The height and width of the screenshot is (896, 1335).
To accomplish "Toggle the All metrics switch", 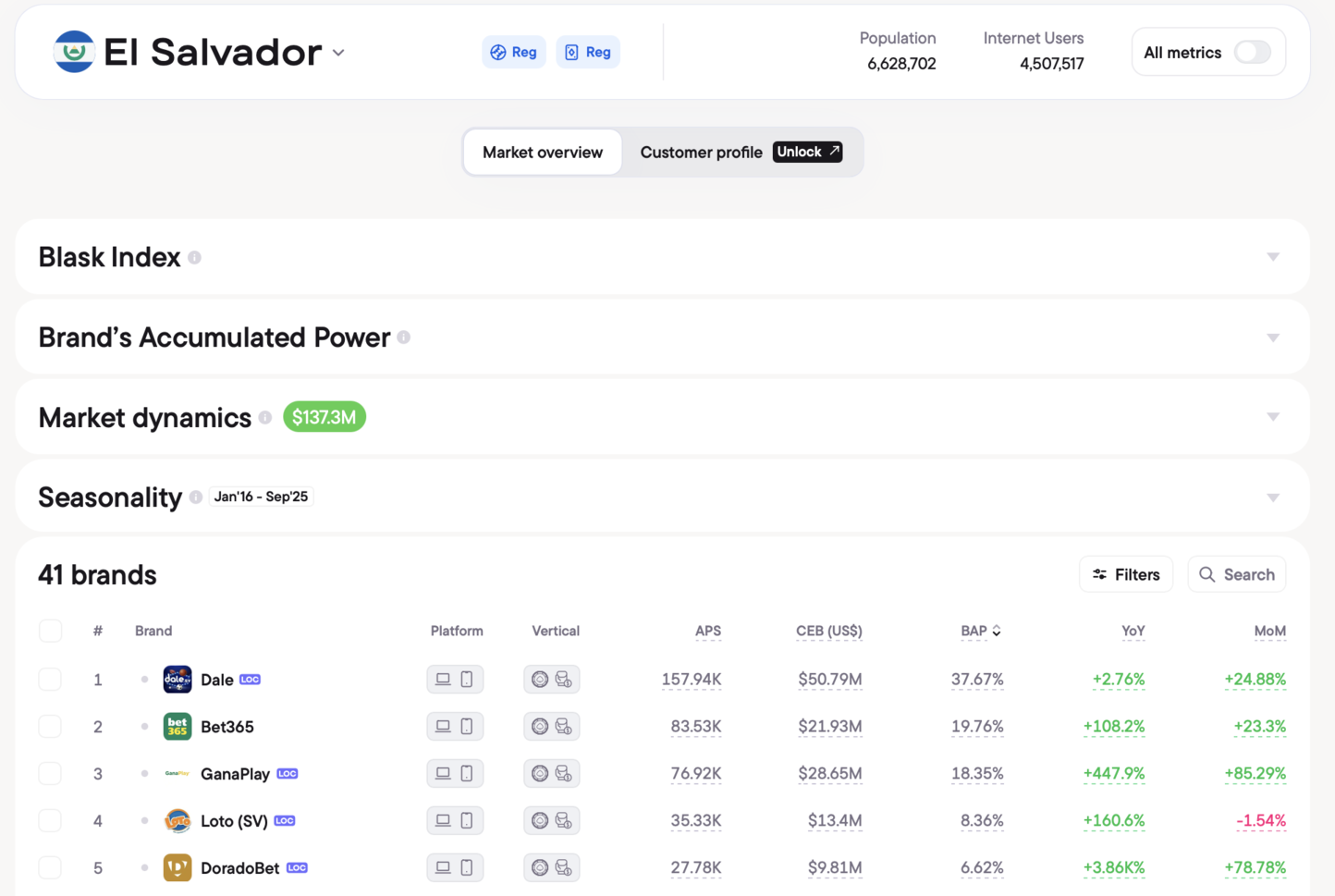I will point(1252,53).
